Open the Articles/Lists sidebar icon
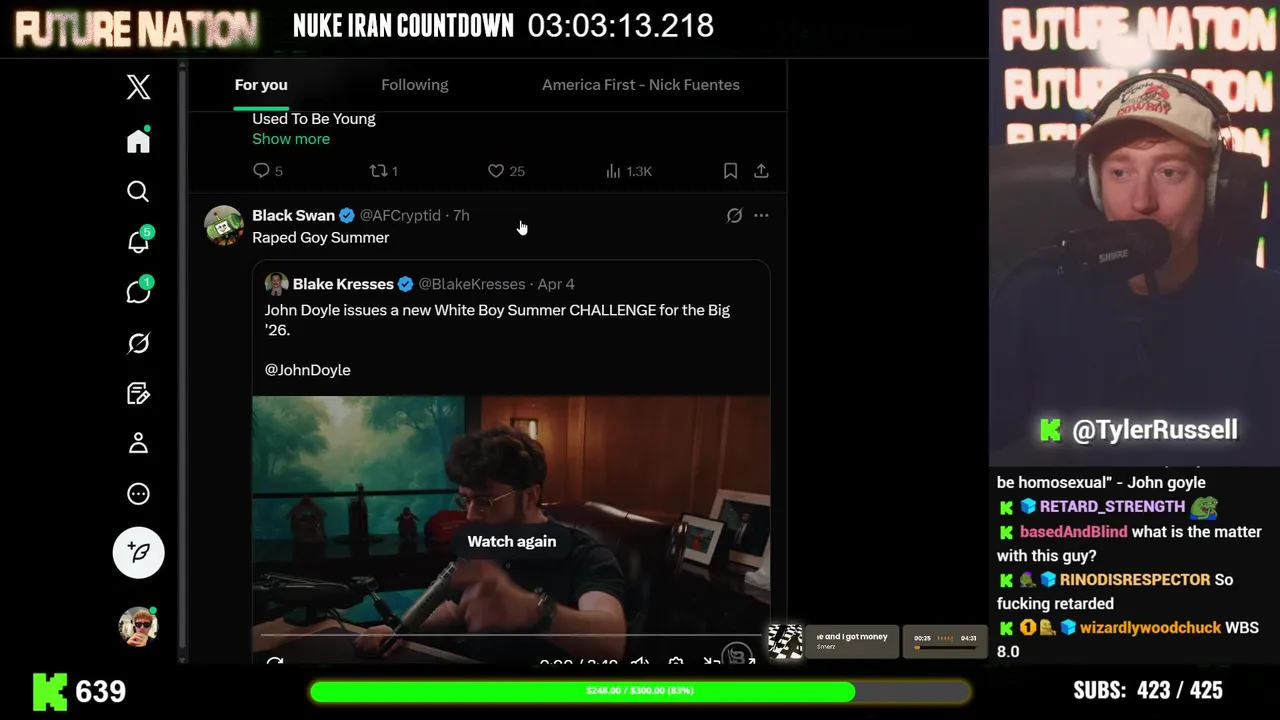1280x720 pixels. tap(138, 393)
